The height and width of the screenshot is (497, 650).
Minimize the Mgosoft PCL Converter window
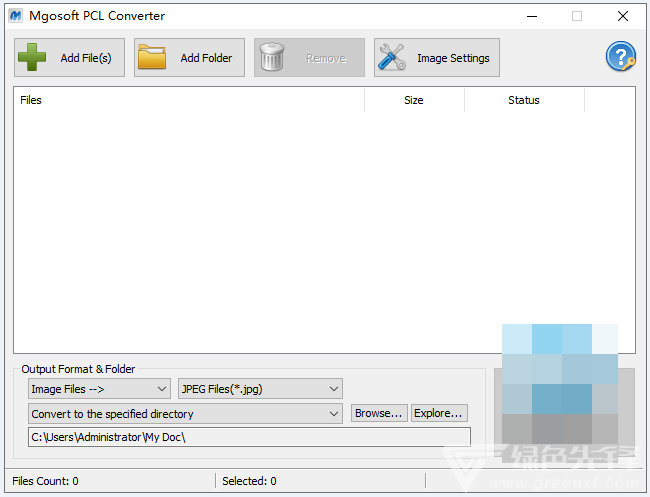click(x=532, y=16)
